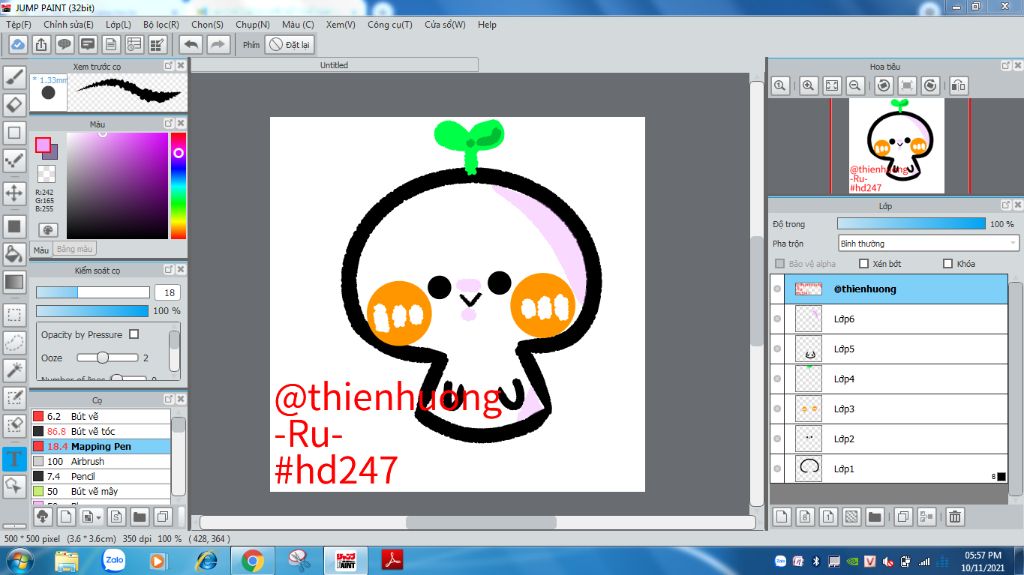Click the cloud save icon in toolbar
Screen dimensions: 1024x575
point(18,44)
